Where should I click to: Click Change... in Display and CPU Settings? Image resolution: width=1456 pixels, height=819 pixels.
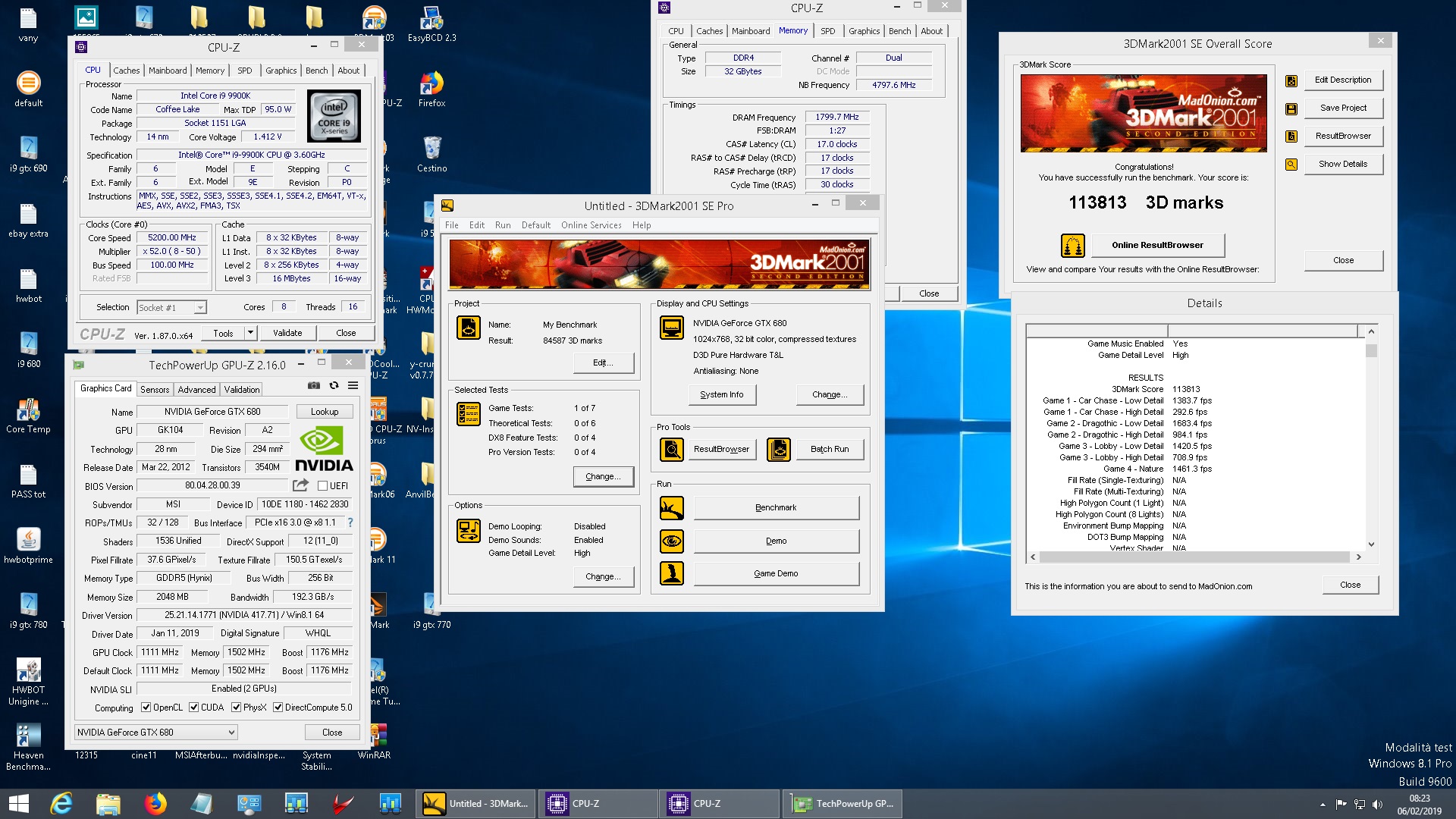[x=830, y=394]
